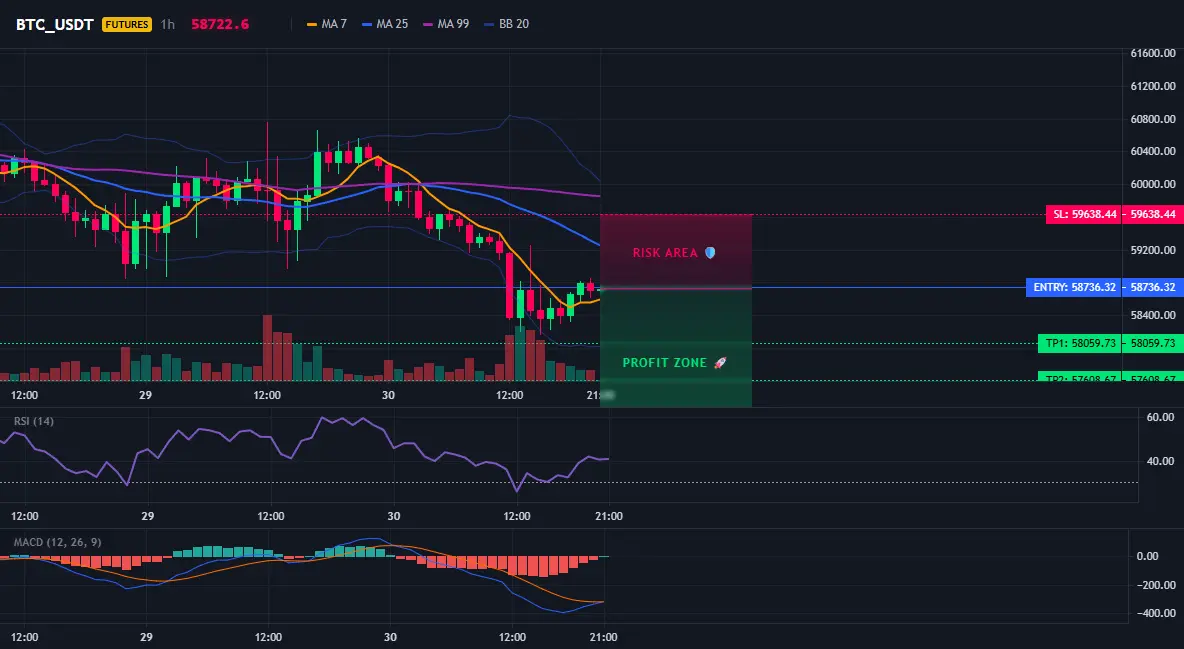The image size is (1184, 649).
Task: Click the 60000.00 price axis label
Action: click(x=1153, y=184)
